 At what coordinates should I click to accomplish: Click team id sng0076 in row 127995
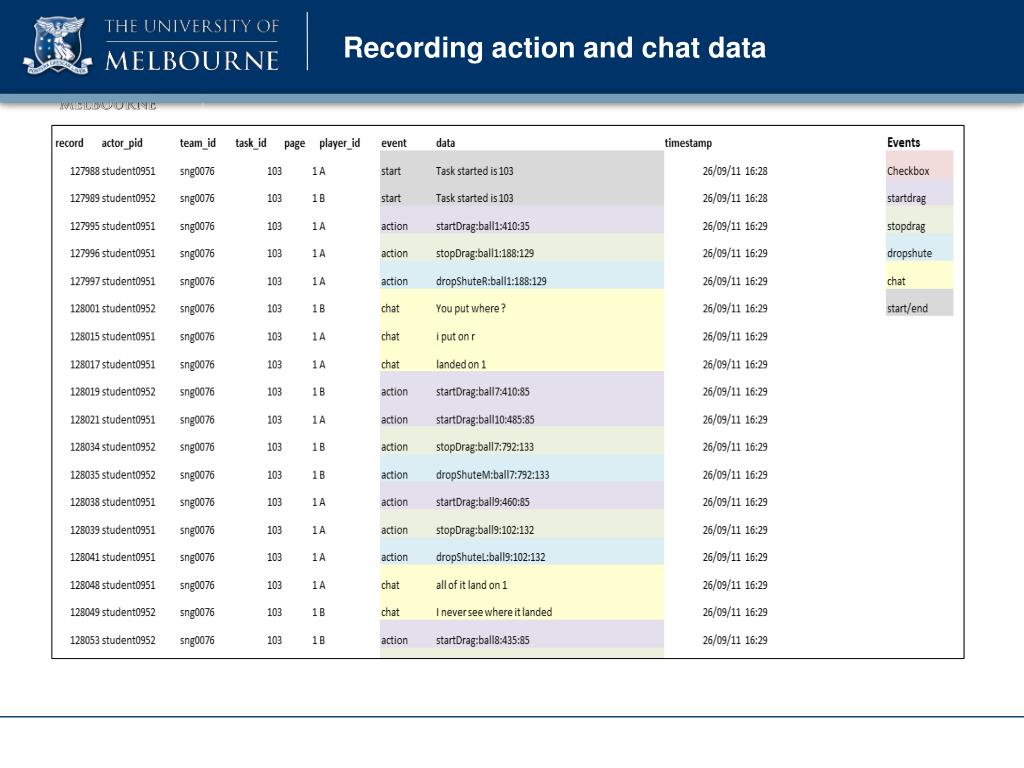coord(197,227)
